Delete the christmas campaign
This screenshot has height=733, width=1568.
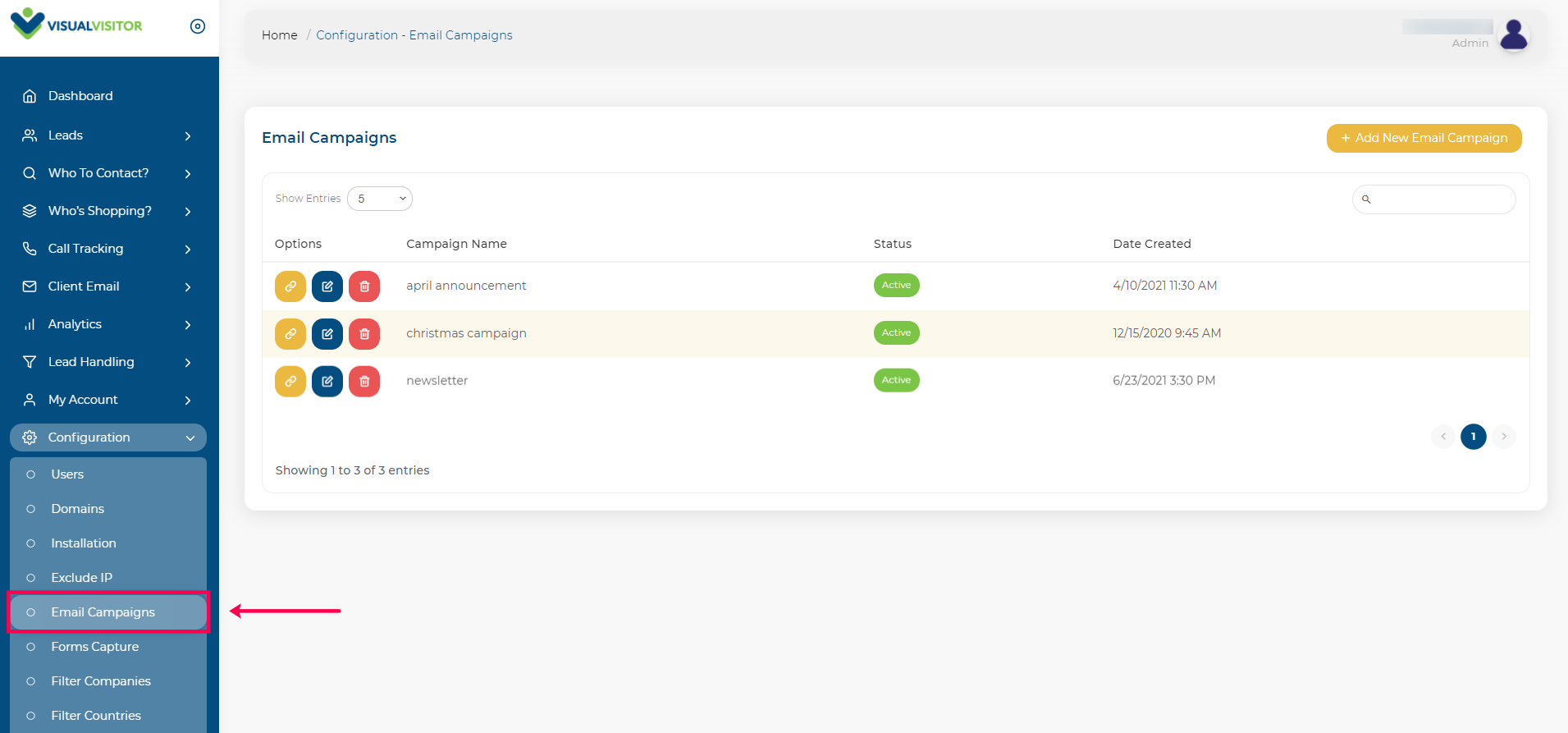click(364, 334)
